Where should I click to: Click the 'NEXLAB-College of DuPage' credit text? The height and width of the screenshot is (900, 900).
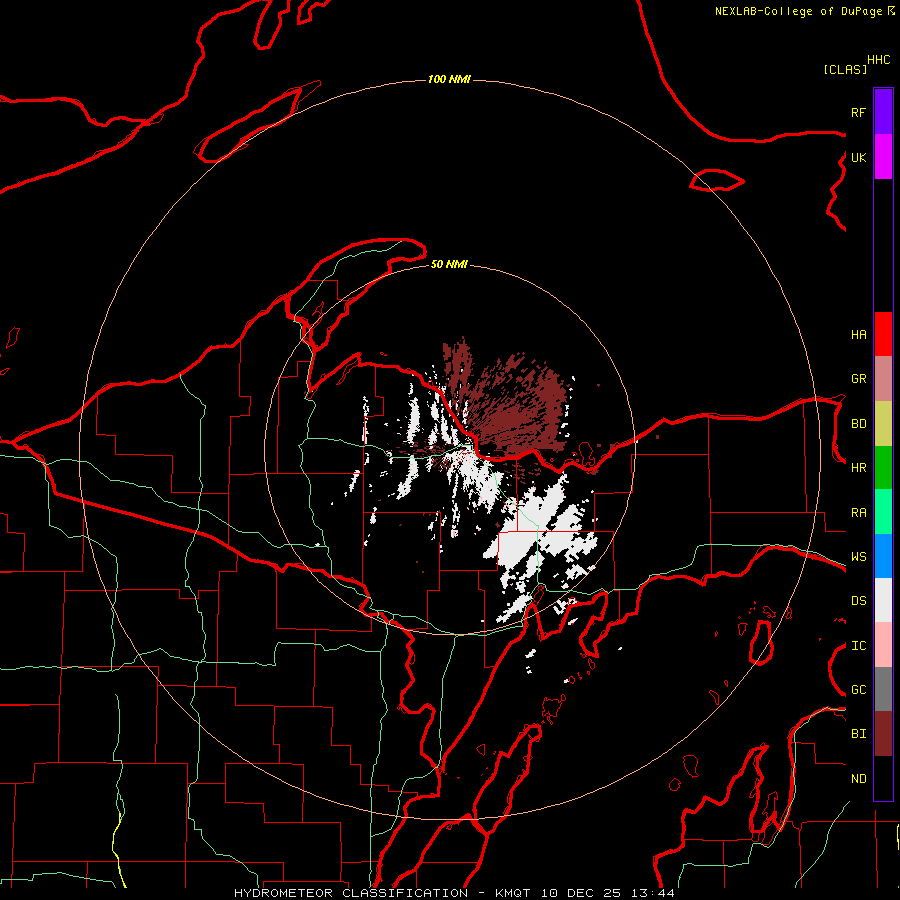click(x=798, y=11)
